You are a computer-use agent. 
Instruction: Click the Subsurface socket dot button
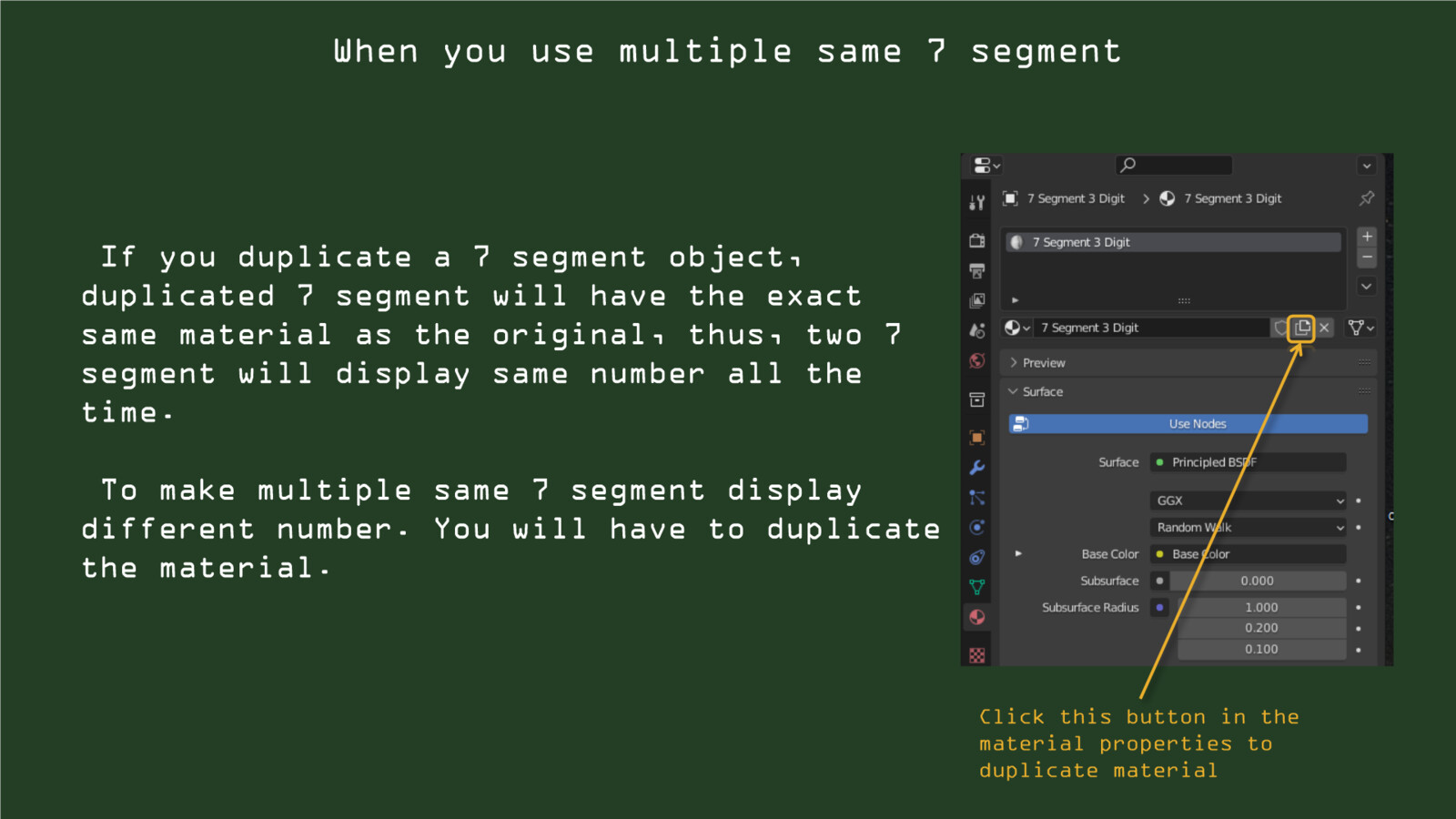[1159, 581]
